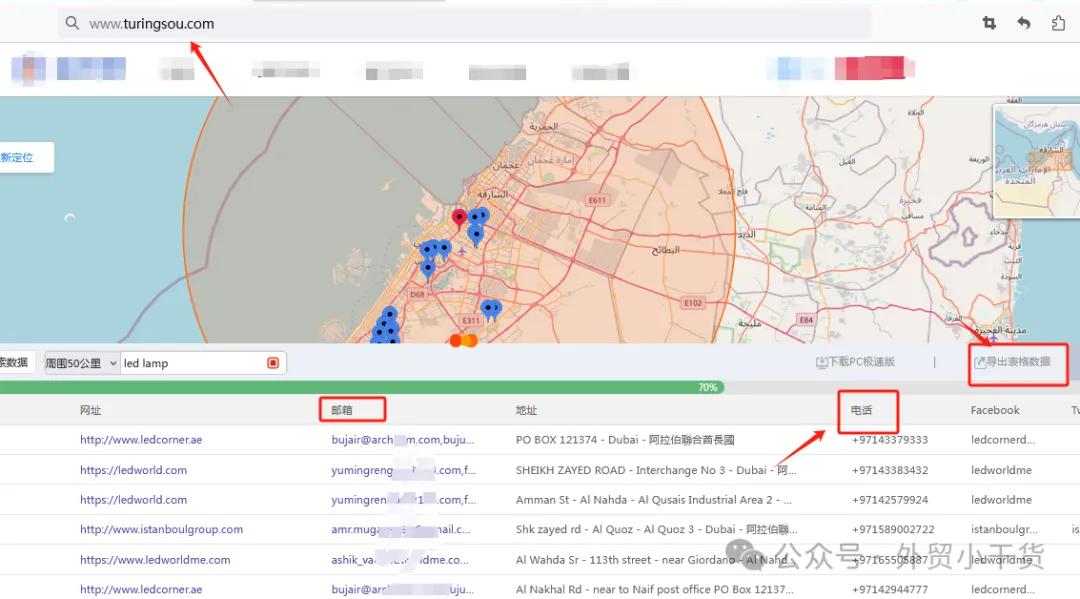Click the mini overview map thumbnail
This screenshot has height=599, width=1080.
coord(1035,160)
